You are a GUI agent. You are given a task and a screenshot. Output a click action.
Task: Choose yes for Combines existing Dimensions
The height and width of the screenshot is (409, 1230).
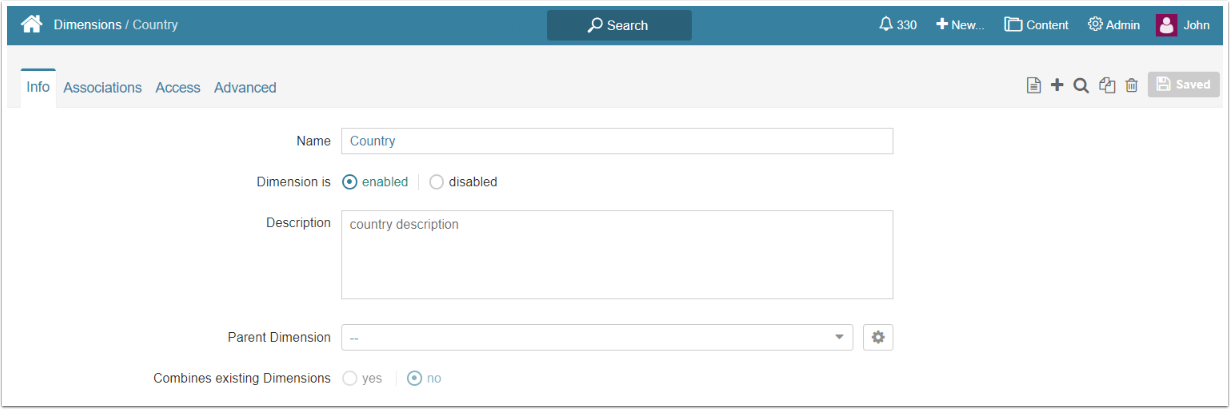[x=350, y=379]
